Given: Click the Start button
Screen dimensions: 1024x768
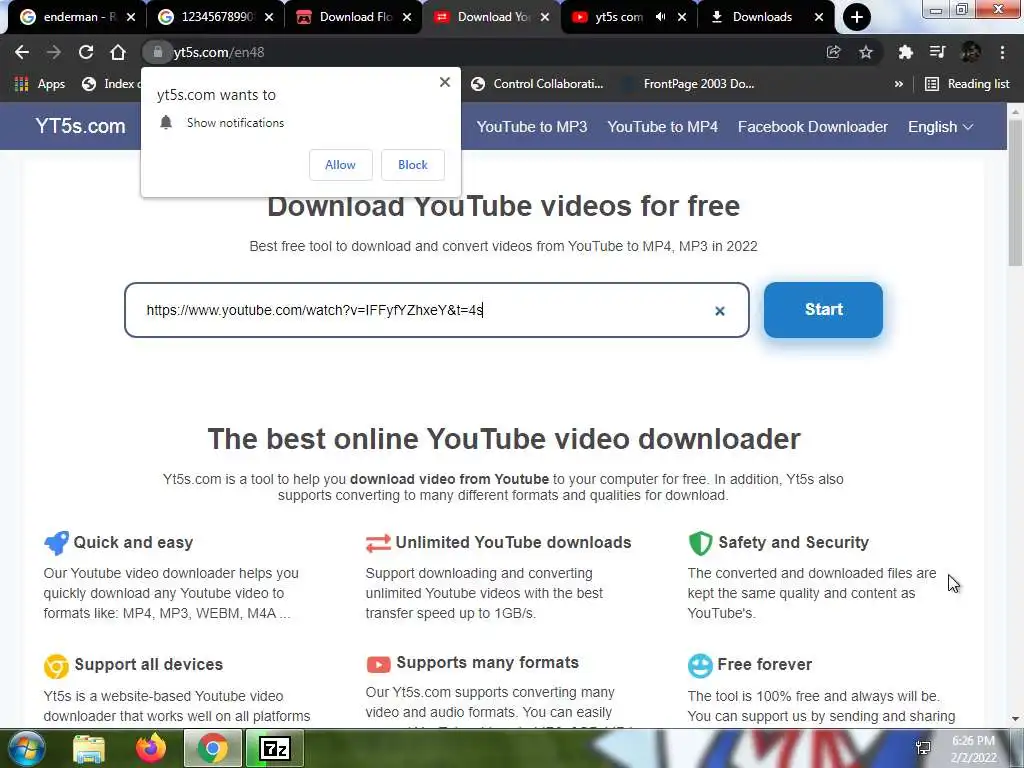Looking at the screenshot, I should pos(824,310).
